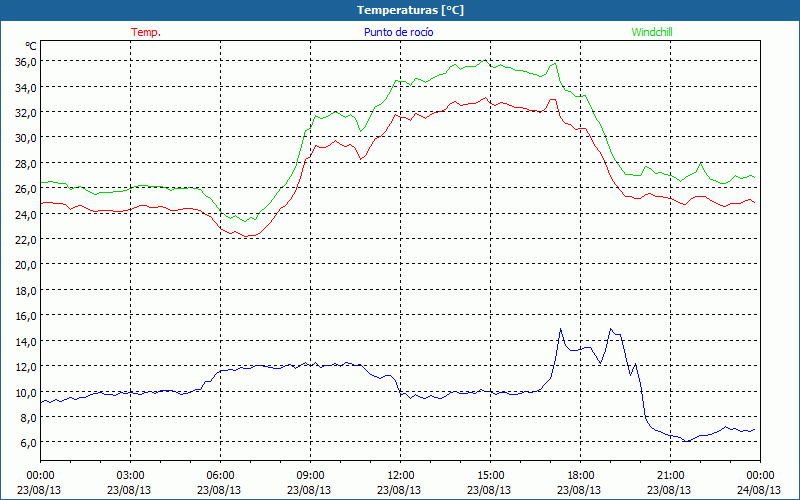The width and height of the screenshot is (800, 500).
Task: Click the 23/08/13 date under 18:00
Action: (x=579, y=490)
